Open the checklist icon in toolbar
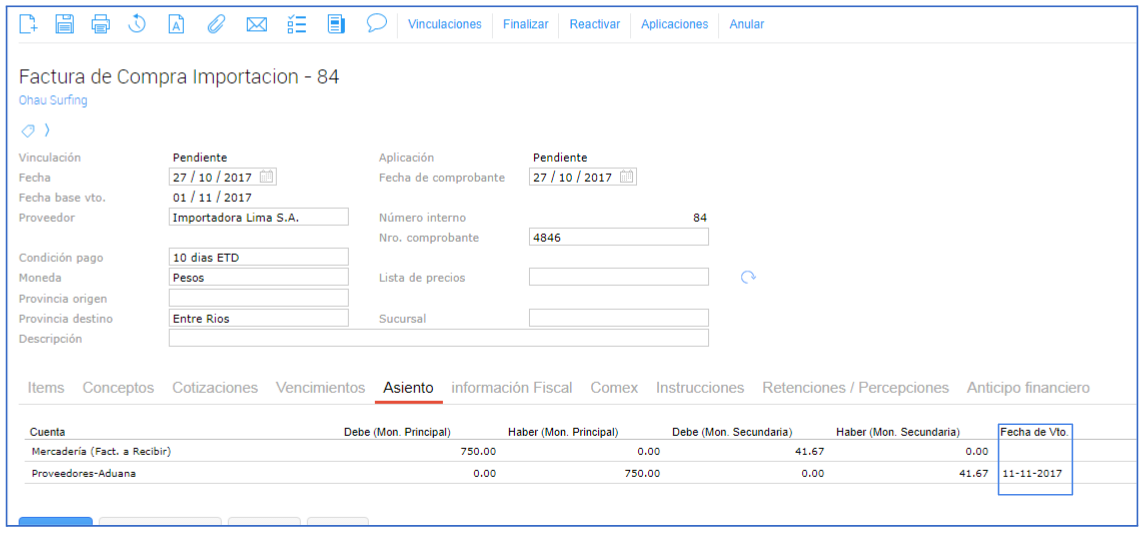Screen dimensions: 1143x534 (x=296, y=24)
